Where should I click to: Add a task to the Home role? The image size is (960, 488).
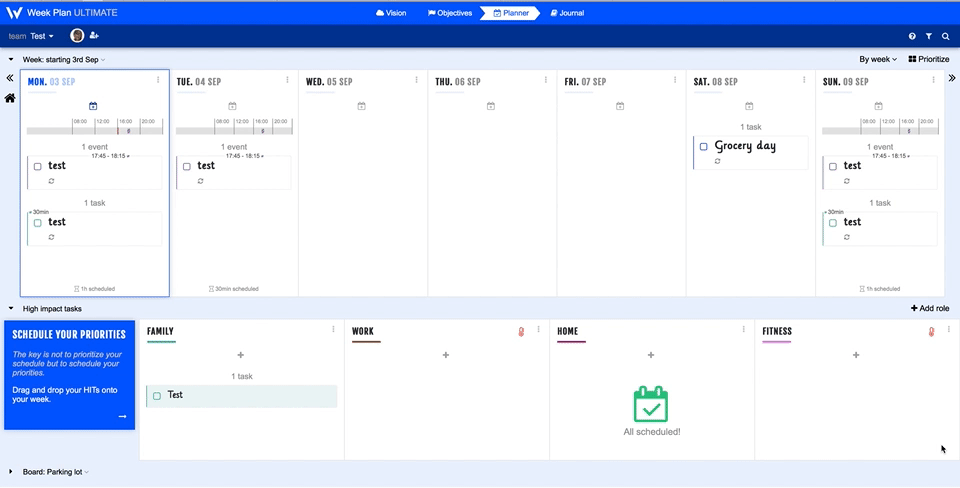pyautogui.click(x=651, y=355)
